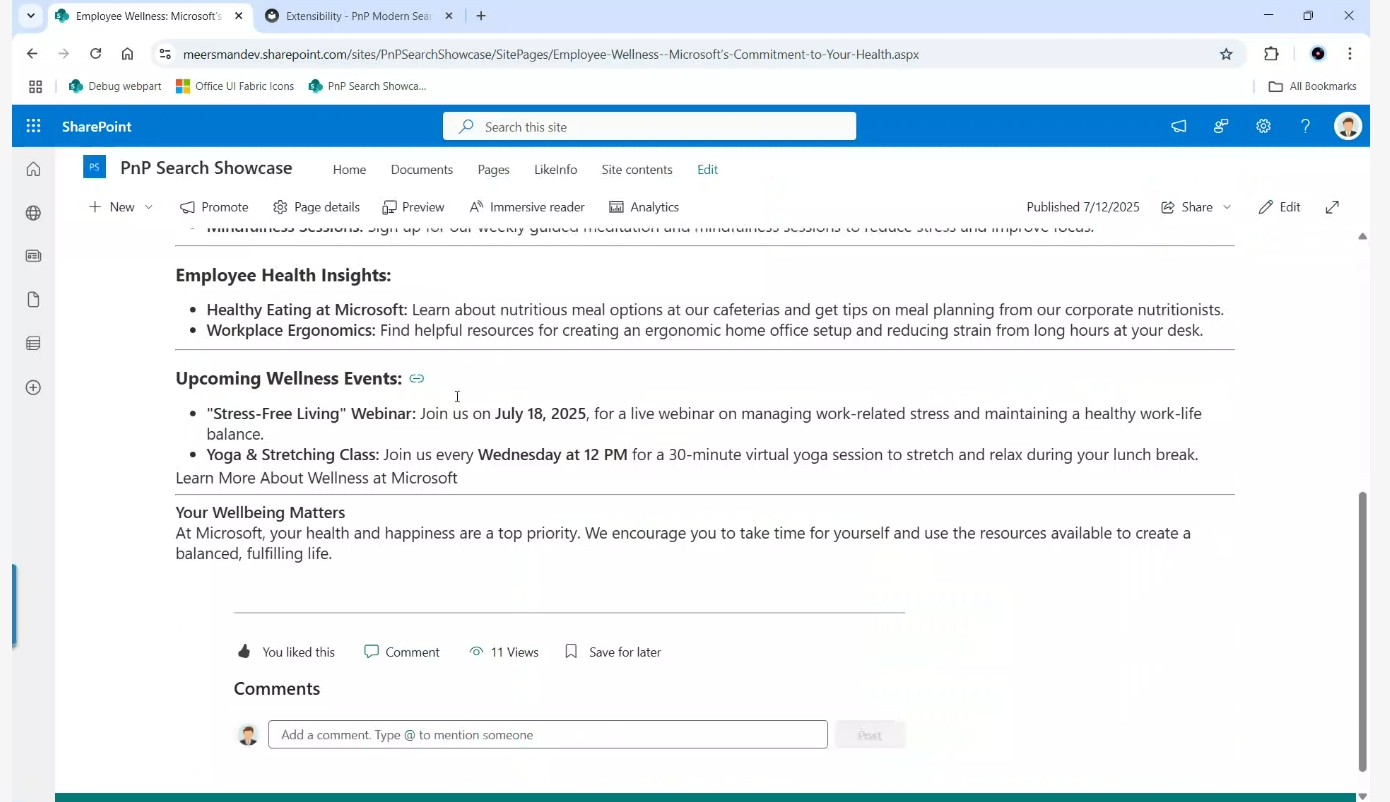Open My sites globe icon in left rail
This screenshot has height=802, width=1390.
click(x=33, y=213)
